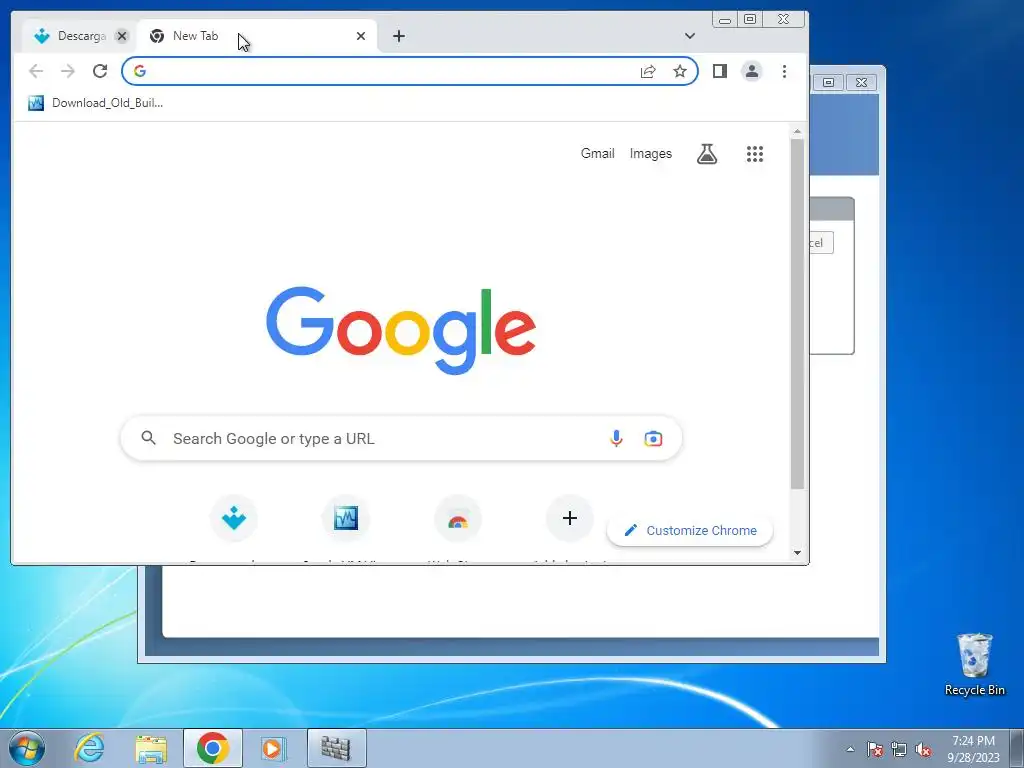Open the clock showing 7:24 PM
Image resolution: width=1024 pixels, height=768 pixels.
(973, 749)
